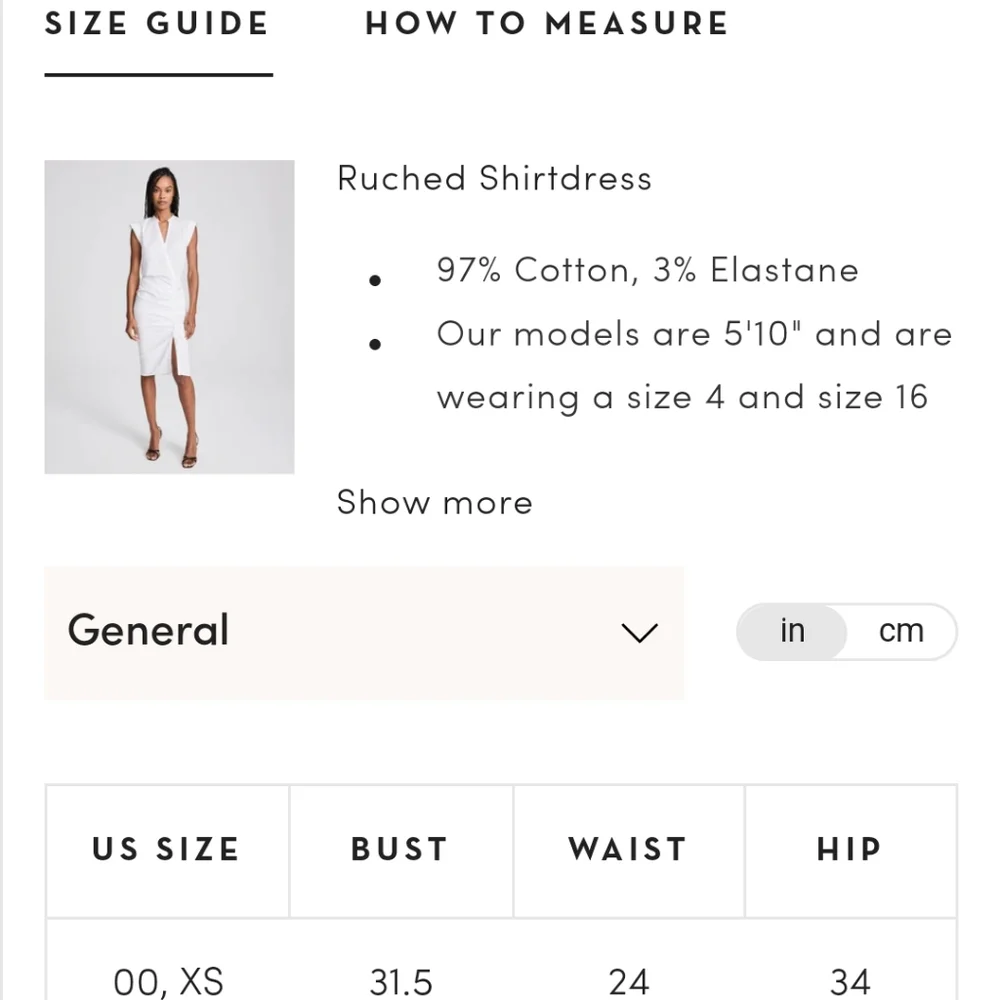The image size is (1000, 1000).
Task: Select the 34 hip measurement value
Action: [x=849, y=982]
